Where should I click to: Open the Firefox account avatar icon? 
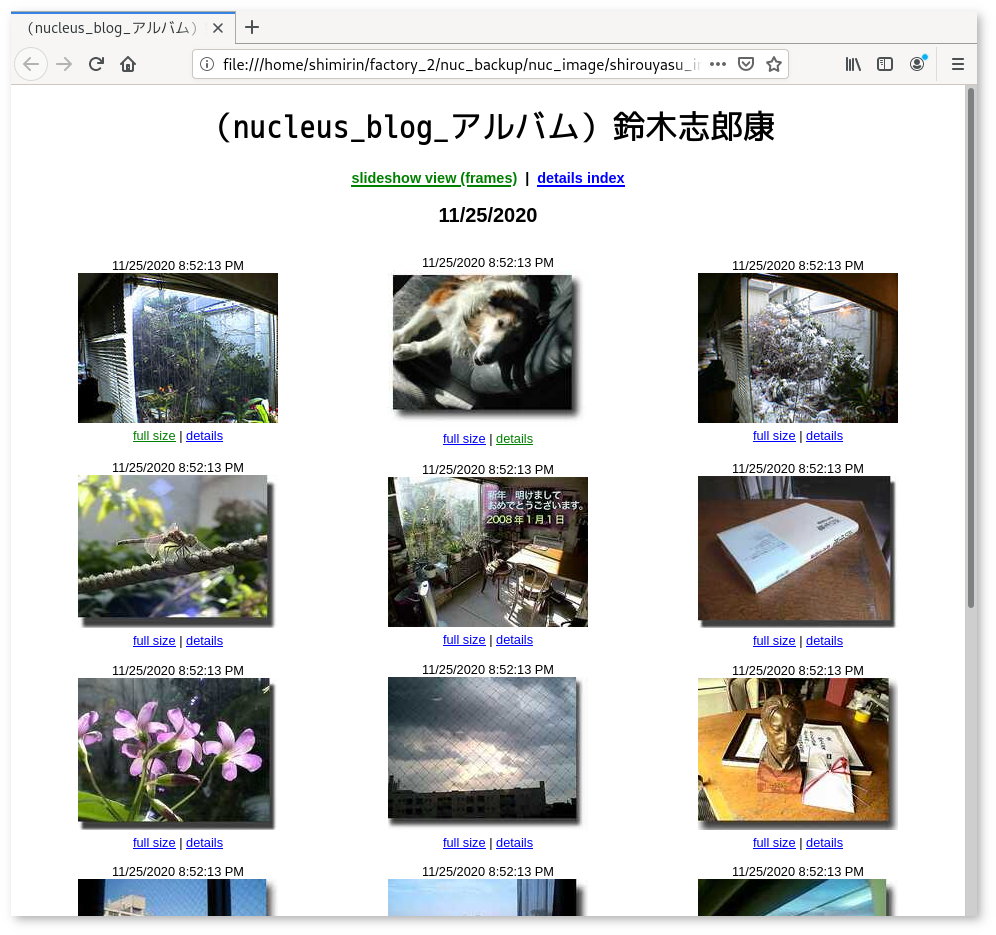[917, 64]
